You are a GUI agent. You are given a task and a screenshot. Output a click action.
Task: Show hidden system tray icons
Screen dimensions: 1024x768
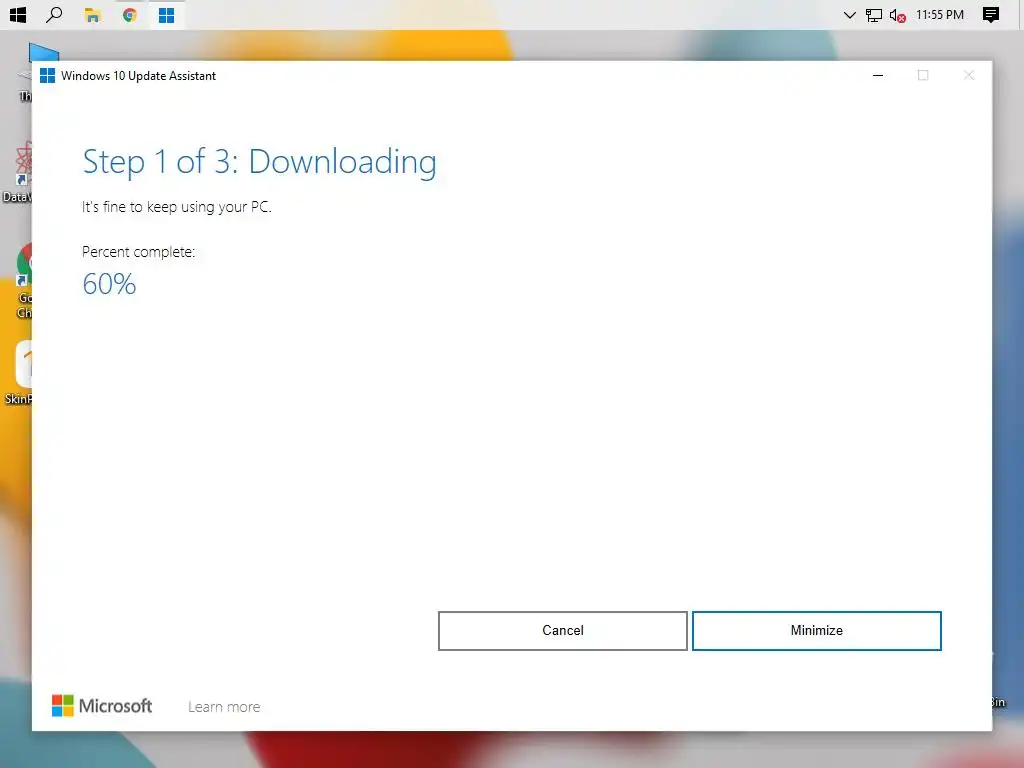(x=849, y=14)
